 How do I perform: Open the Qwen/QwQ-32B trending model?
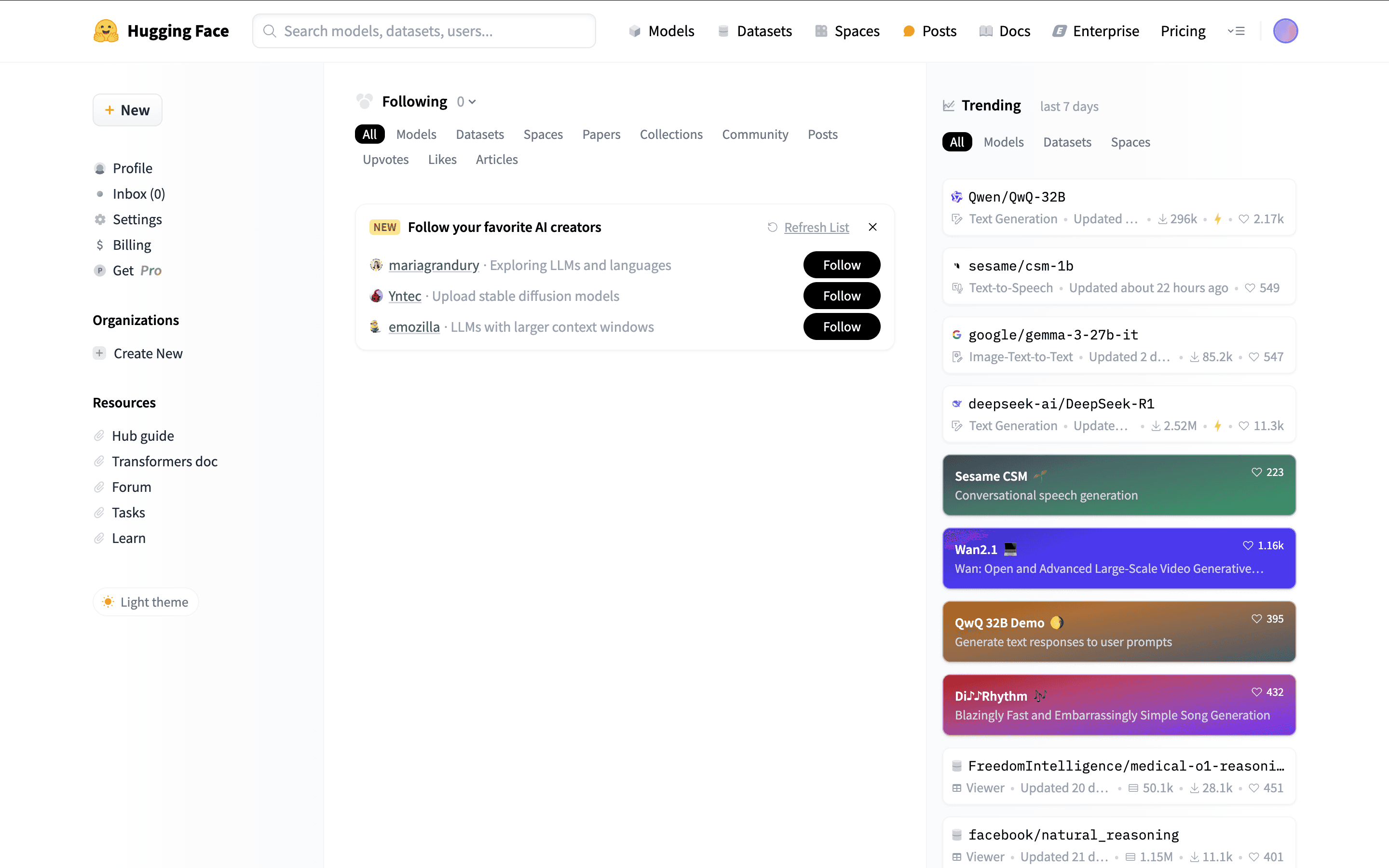[x=1119, y=207]
